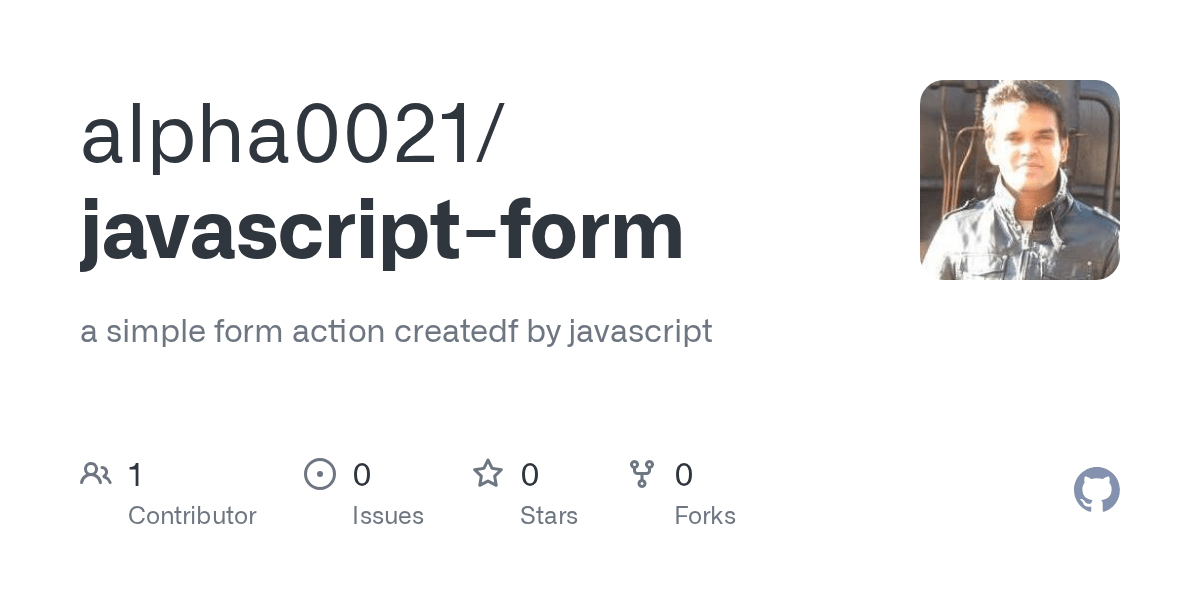Click the contributors people icon
This screenshot has width=1200, height=600.
(x=96, y=474)
